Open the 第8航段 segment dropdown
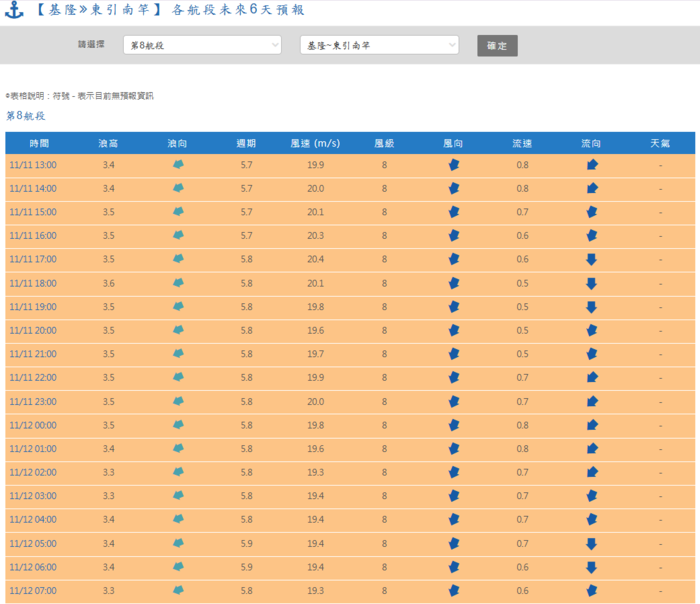 pos(203,46)
